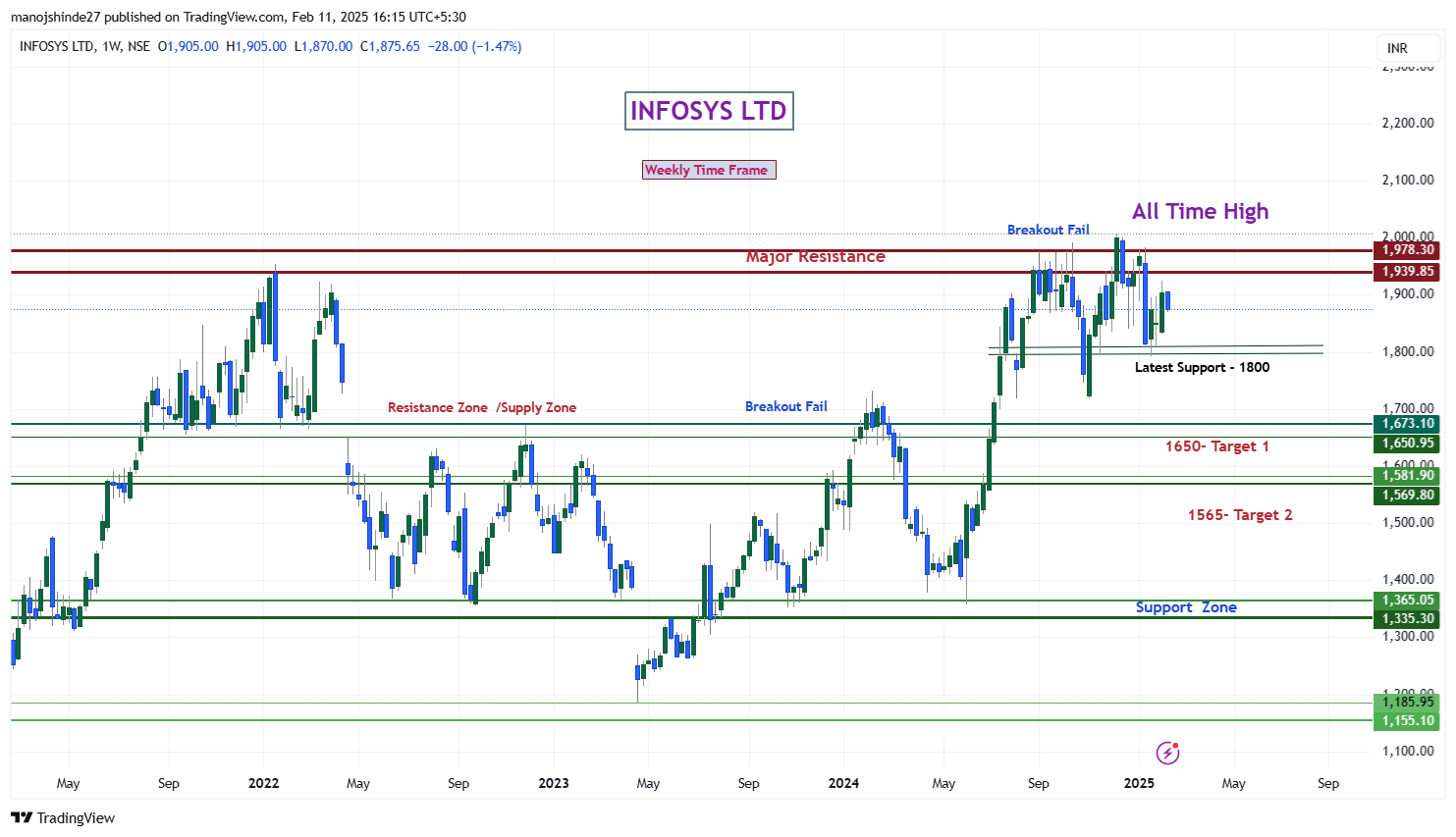Click the low value L1,870.00
The width and height of the screenshot is (1456, 837).
click(324, 46)
